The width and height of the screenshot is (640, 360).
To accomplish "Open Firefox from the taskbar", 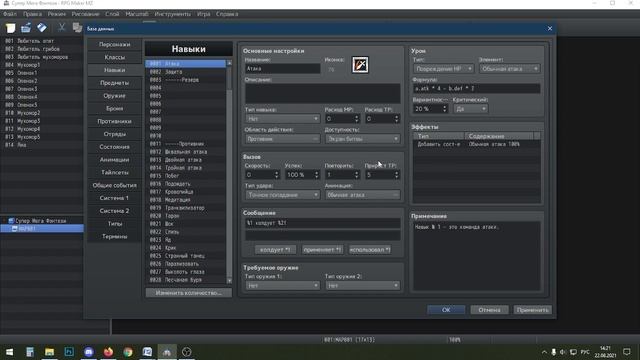I will pyautogui.click(x=108, y=352).
